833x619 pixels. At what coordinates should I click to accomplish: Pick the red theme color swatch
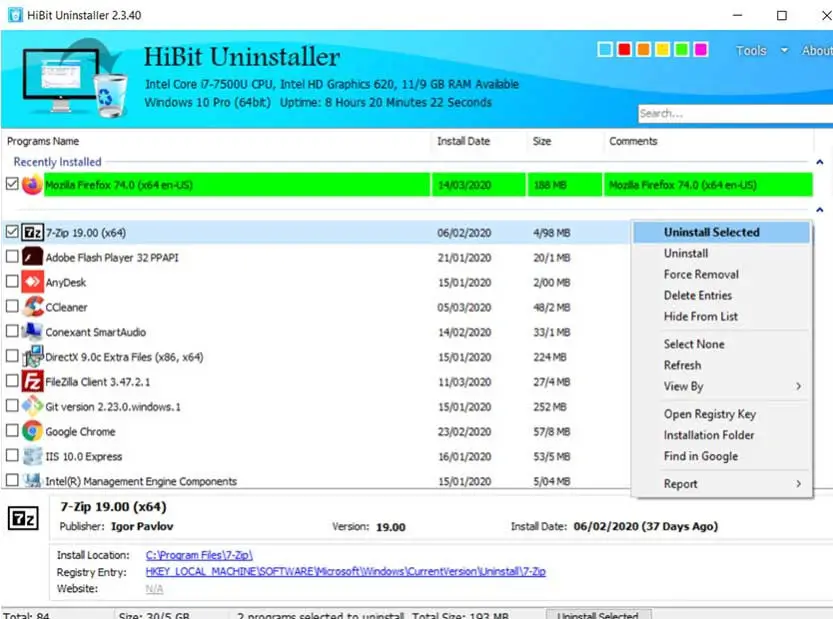pyautogui.click(x=624, y=49)
